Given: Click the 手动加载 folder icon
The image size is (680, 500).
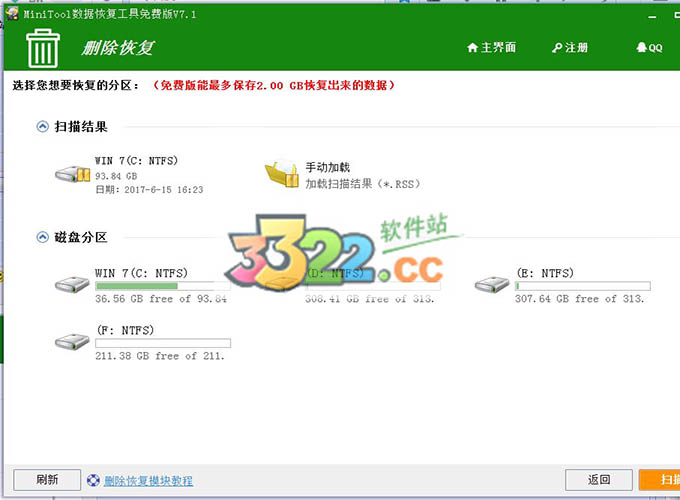Looking at the screenshot, I should 282,174.
